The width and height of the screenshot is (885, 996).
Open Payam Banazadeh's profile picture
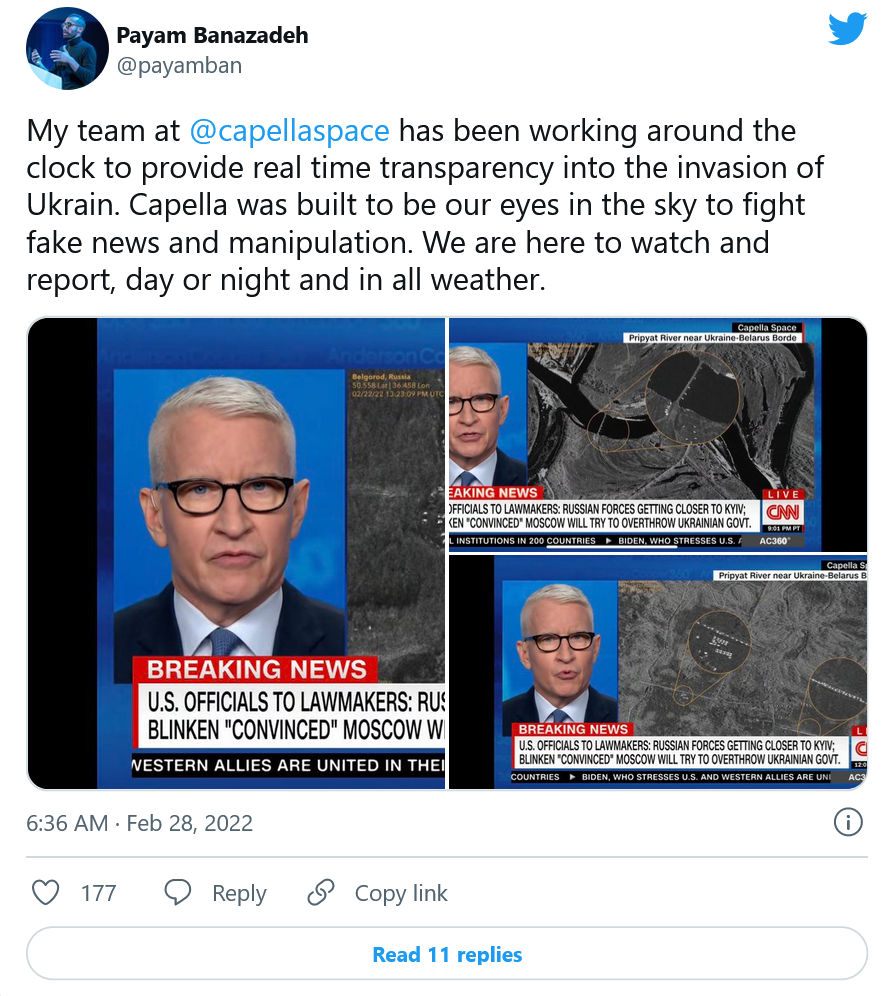67,49
